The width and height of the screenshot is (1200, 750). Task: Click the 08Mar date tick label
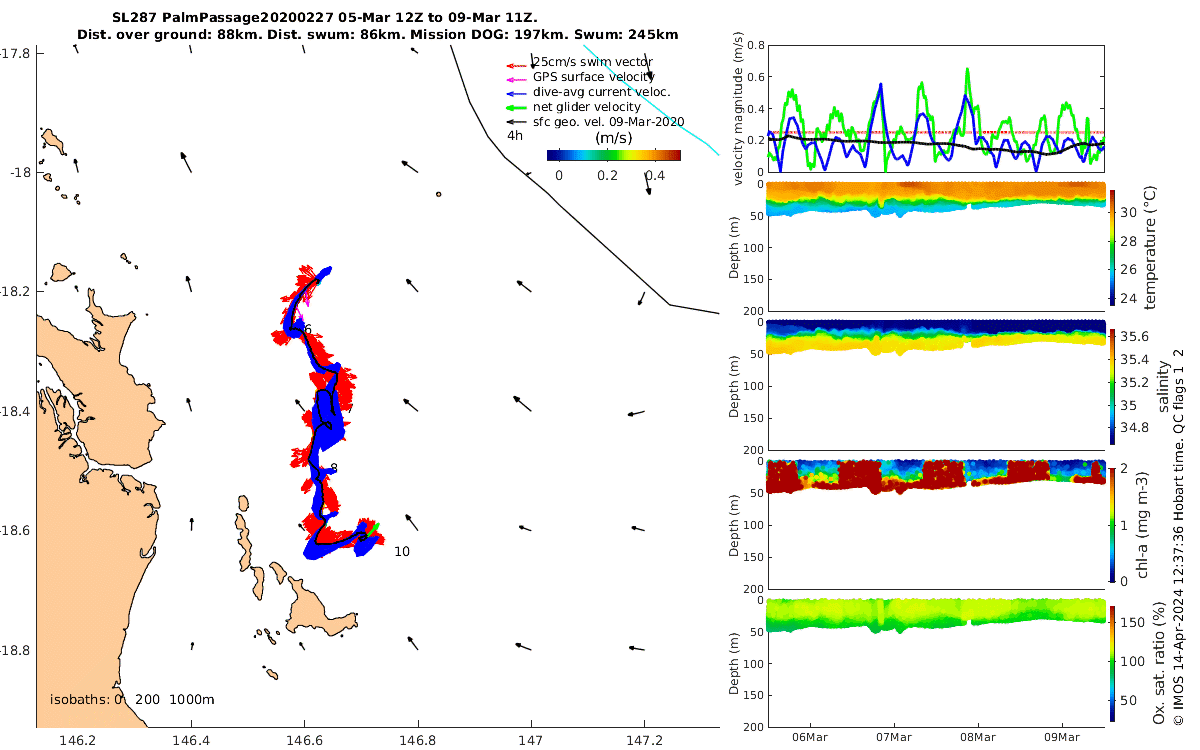click(x=978, y=737)
